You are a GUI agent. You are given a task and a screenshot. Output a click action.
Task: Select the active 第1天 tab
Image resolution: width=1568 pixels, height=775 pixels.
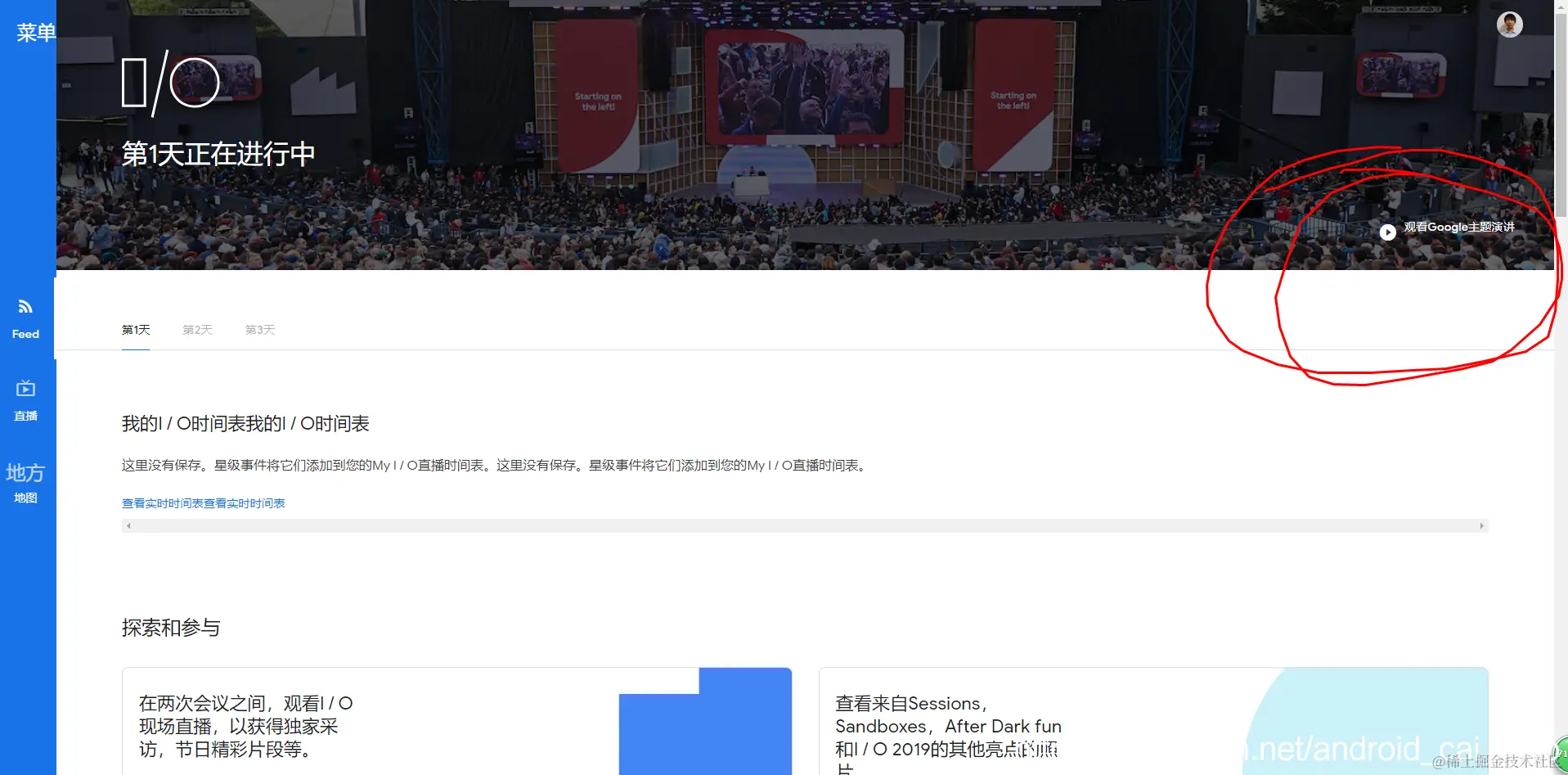pos(135,330)
